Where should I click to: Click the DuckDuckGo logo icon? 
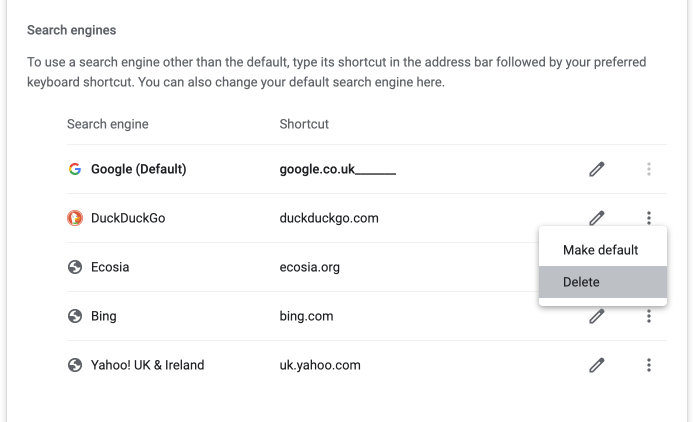(75, 218)
